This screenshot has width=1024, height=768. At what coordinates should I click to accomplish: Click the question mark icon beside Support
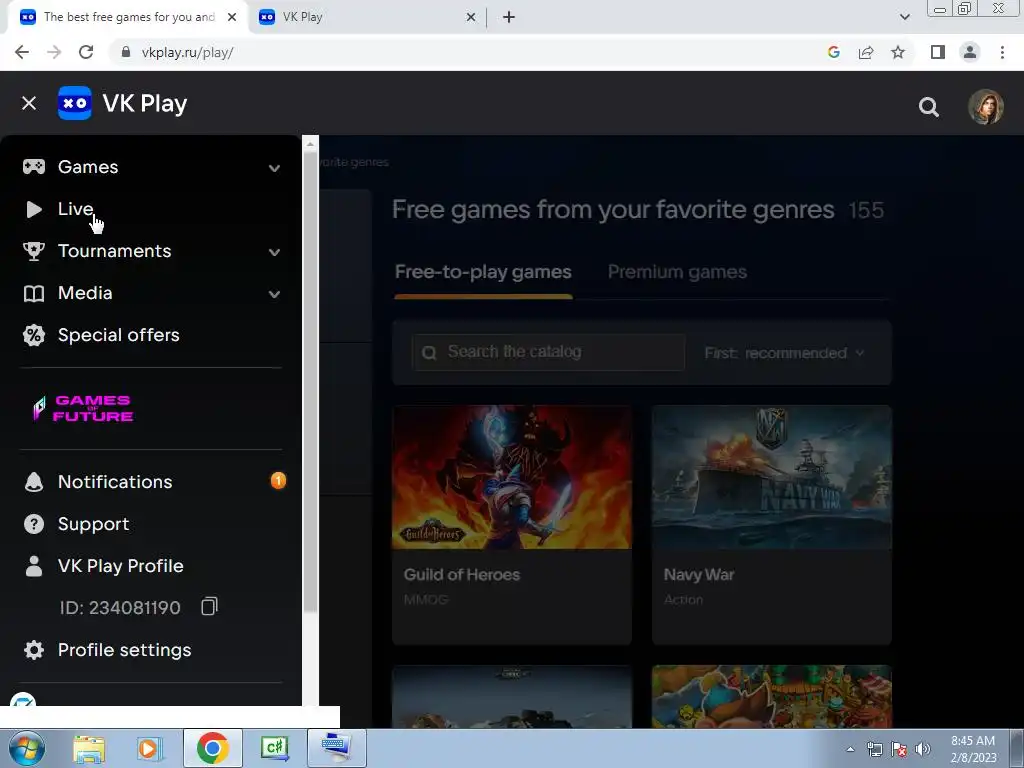coord(34,524)
